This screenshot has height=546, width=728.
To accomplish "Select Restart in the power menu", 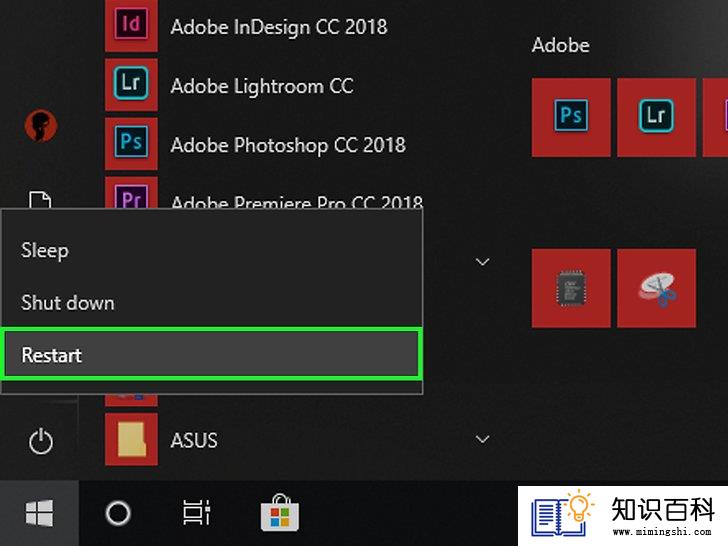I will click(x=212, y=355).
